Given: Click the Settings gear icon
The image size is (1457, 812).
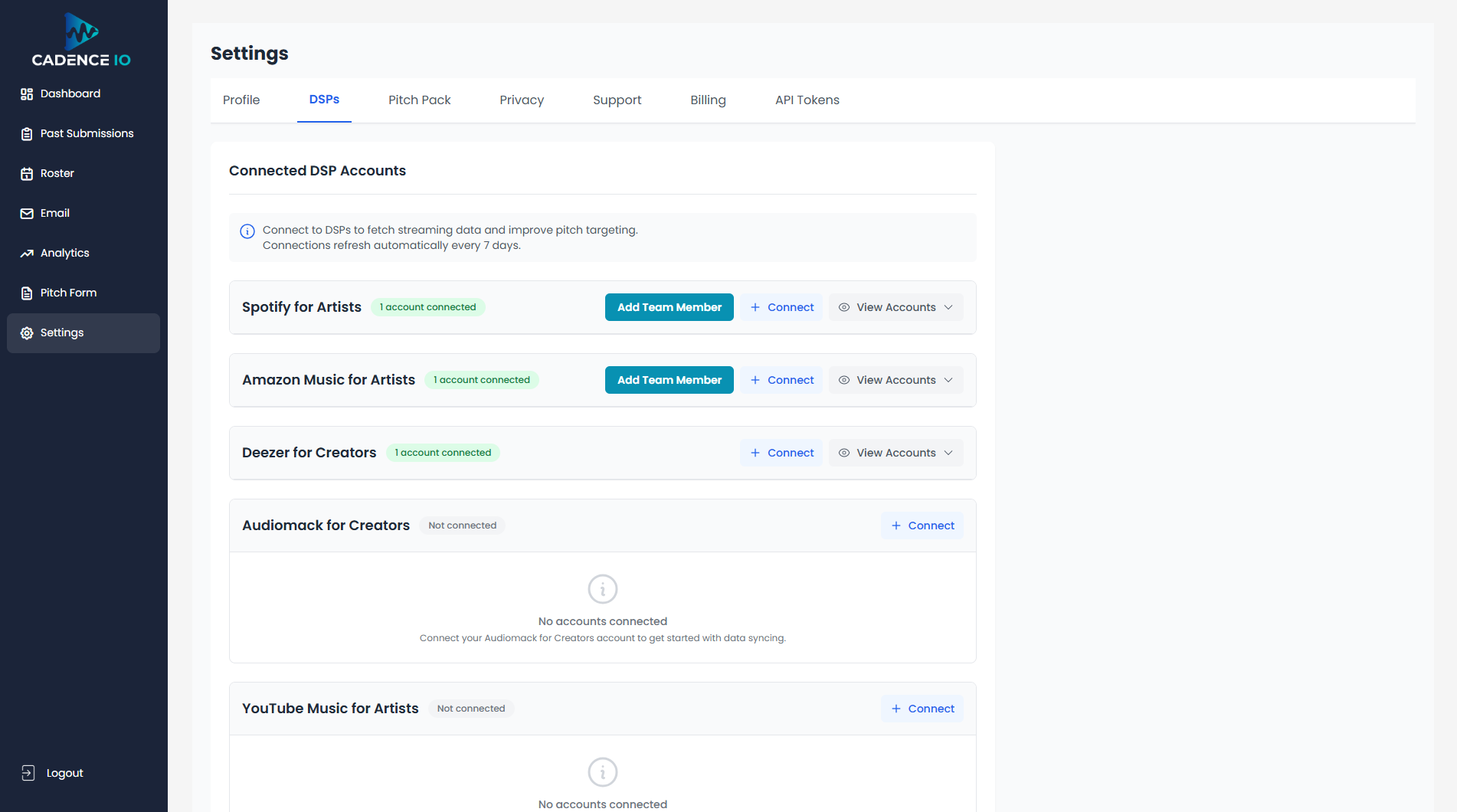Looking at the screenshot, I should tap(27, 333).
